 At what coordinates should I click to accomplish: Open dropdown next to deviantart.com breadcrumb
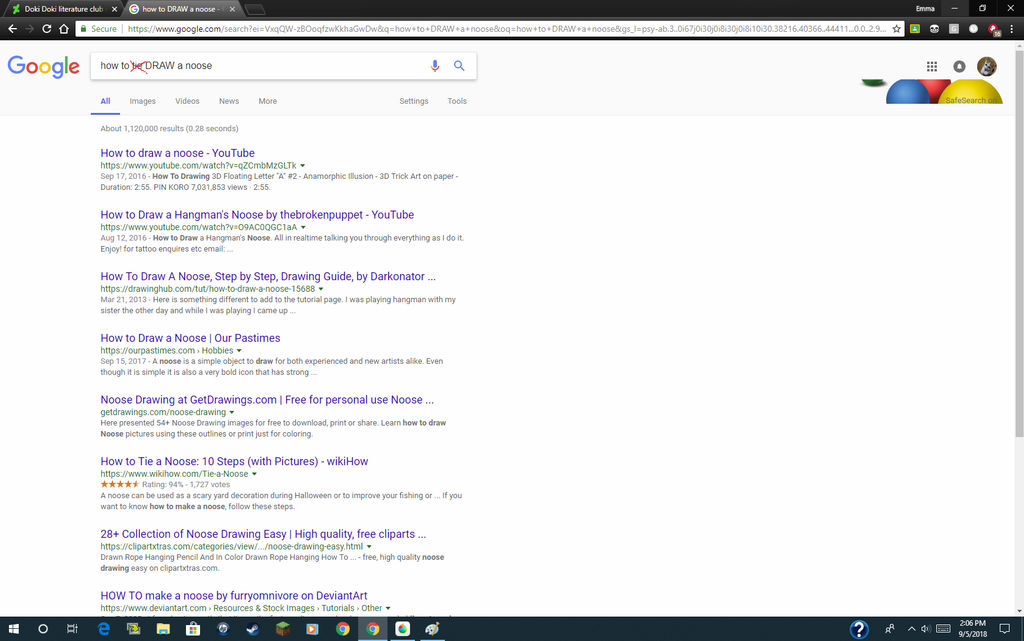388,608
